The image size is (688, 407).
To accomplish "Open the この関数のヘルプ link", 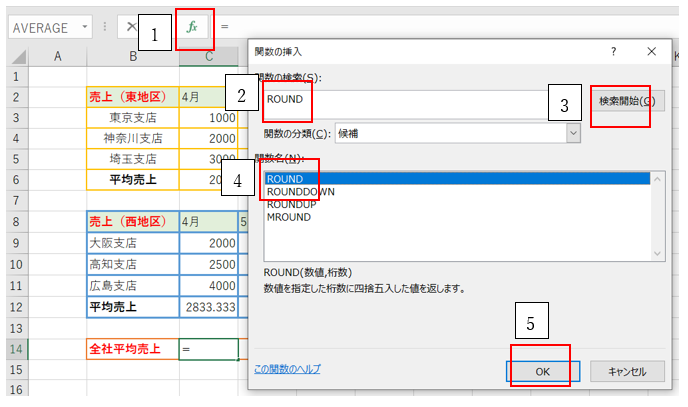I will pyautogui.click(x=287, y=369).
